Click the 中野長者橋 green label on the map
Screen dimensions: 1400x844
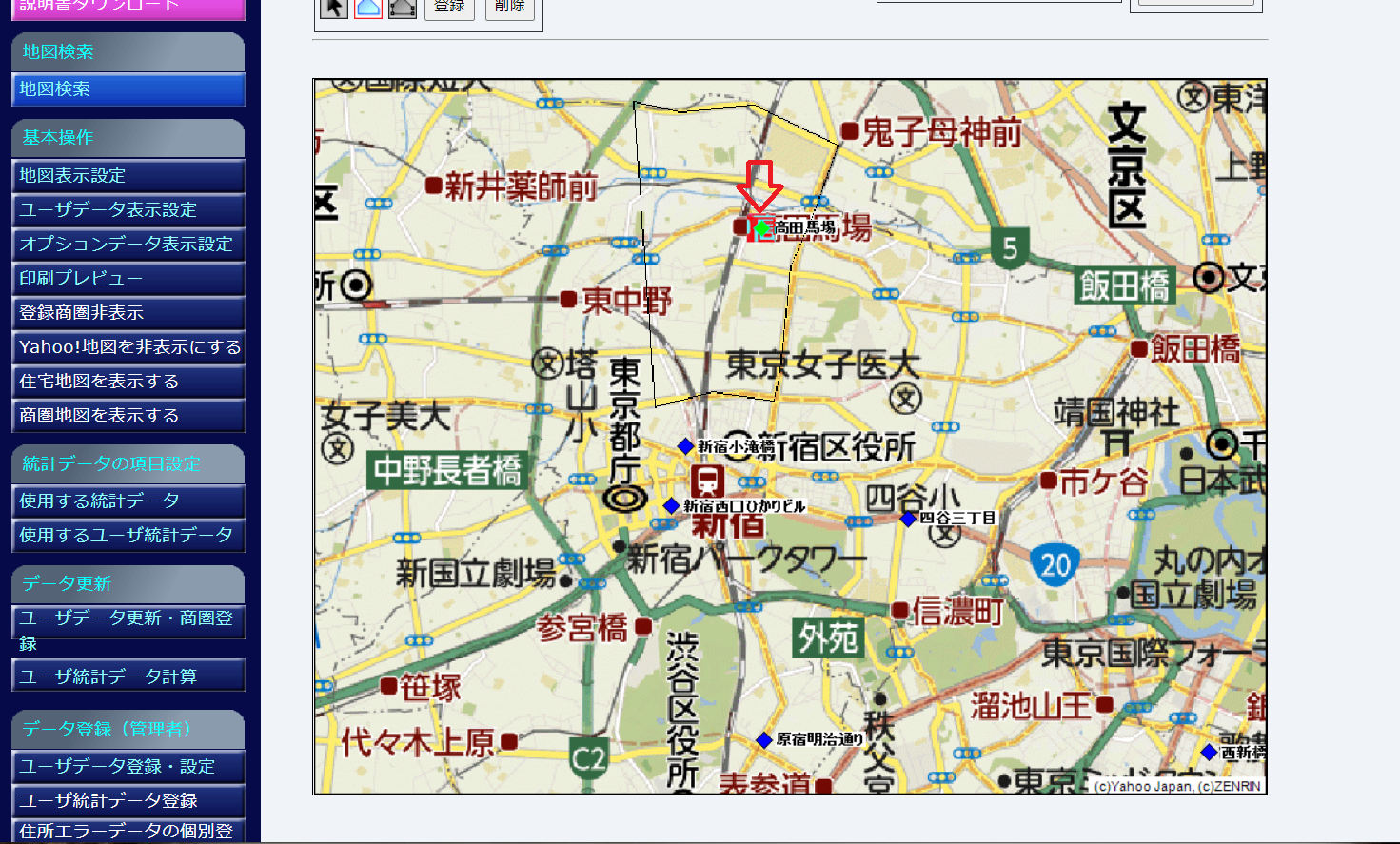pos(447,470)
